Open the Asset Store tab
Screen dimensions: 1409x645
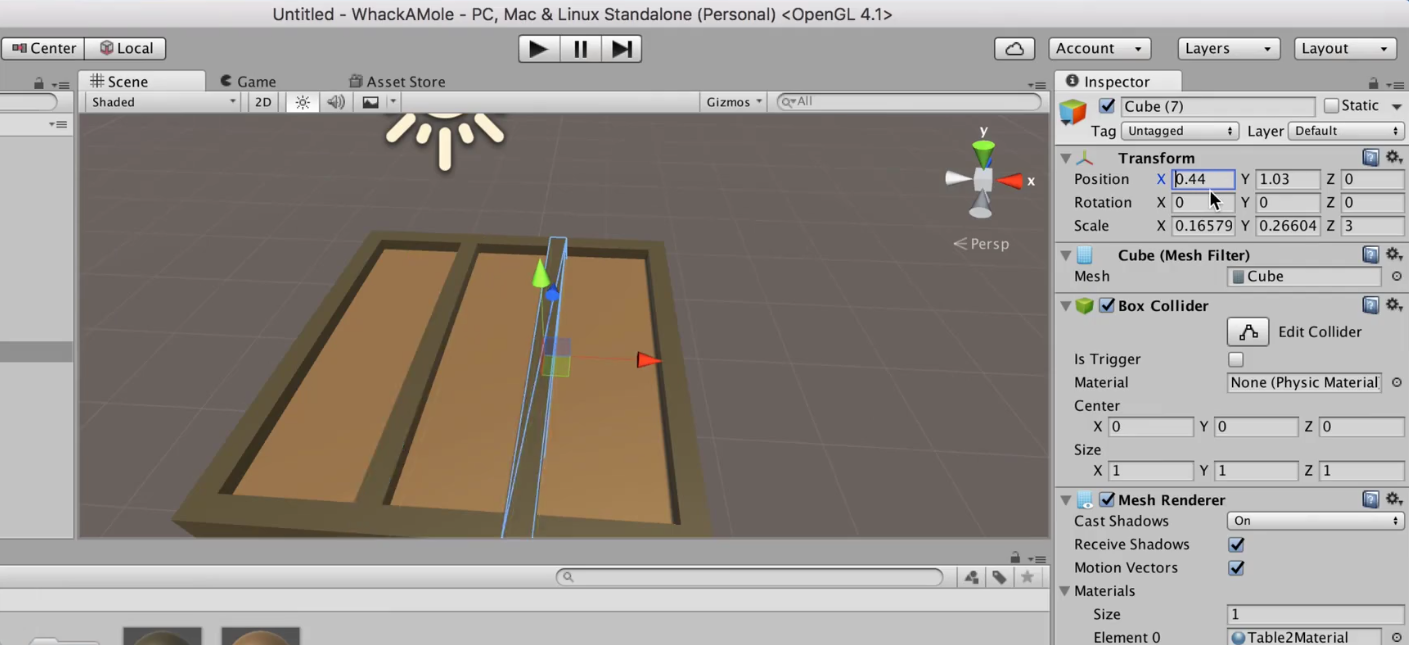[x=396, y=81]
